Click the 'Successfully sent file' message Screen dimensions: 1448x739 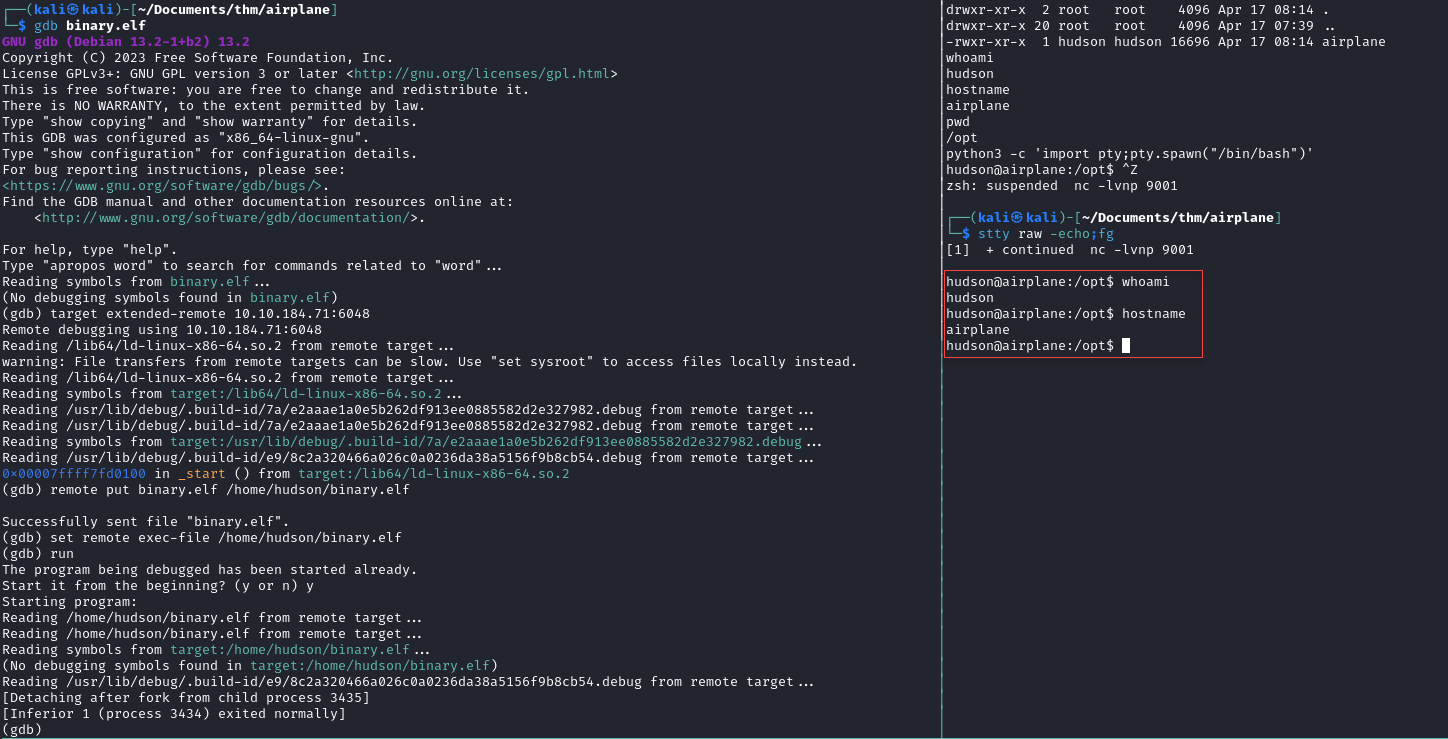146,522
